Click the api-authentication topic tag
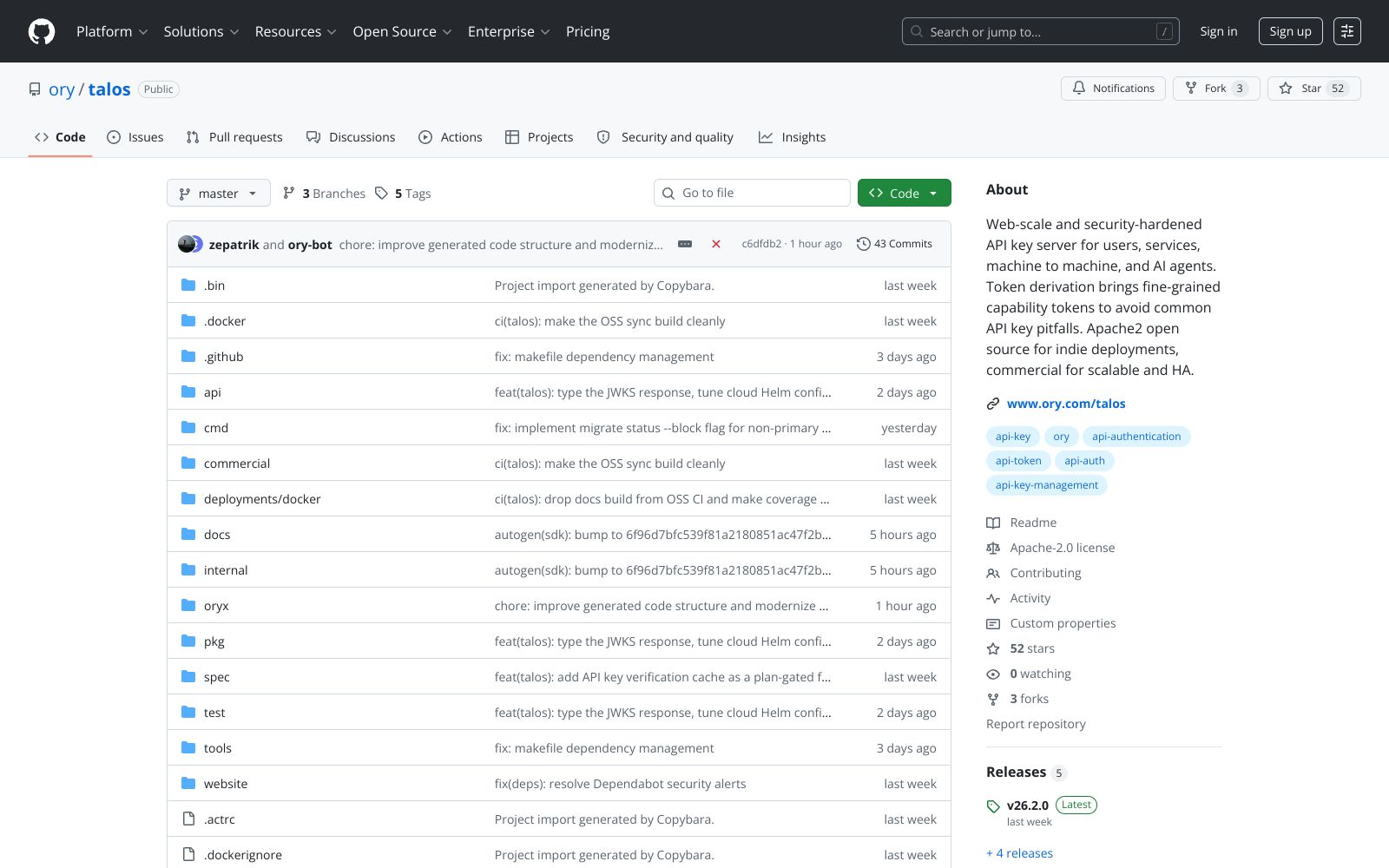This screenshot has width=1389, height=868. (x=1136, y=437)
